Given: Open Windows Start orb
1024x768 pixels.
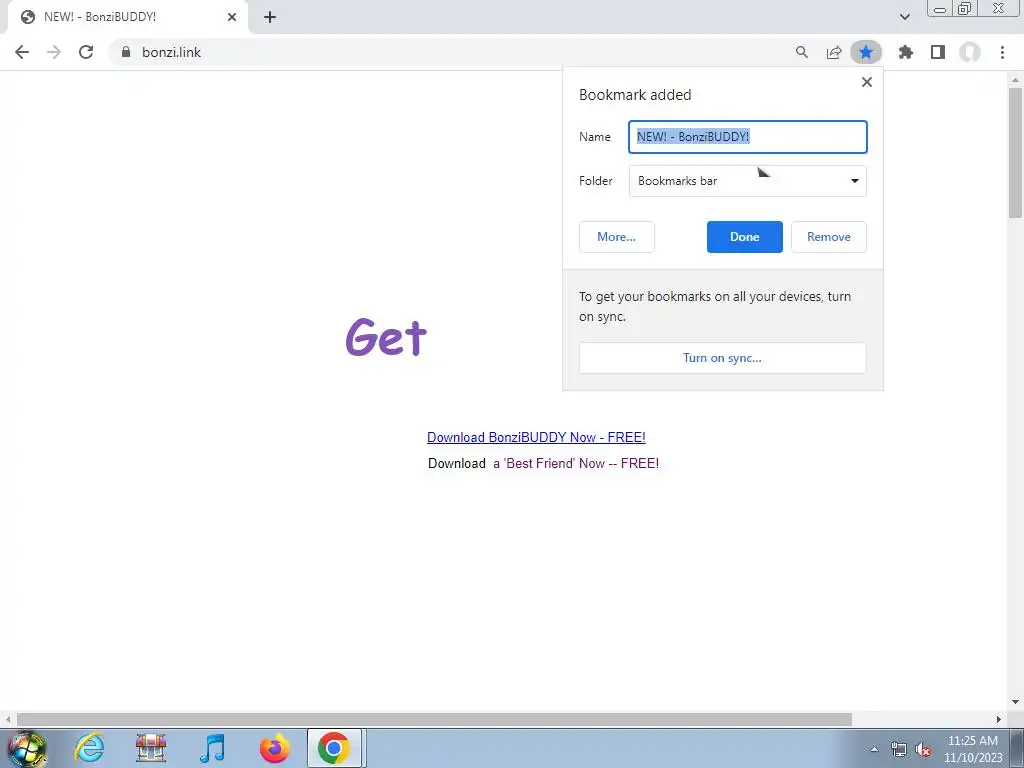Looking at the screenshot, I should (x=26, y=748).
